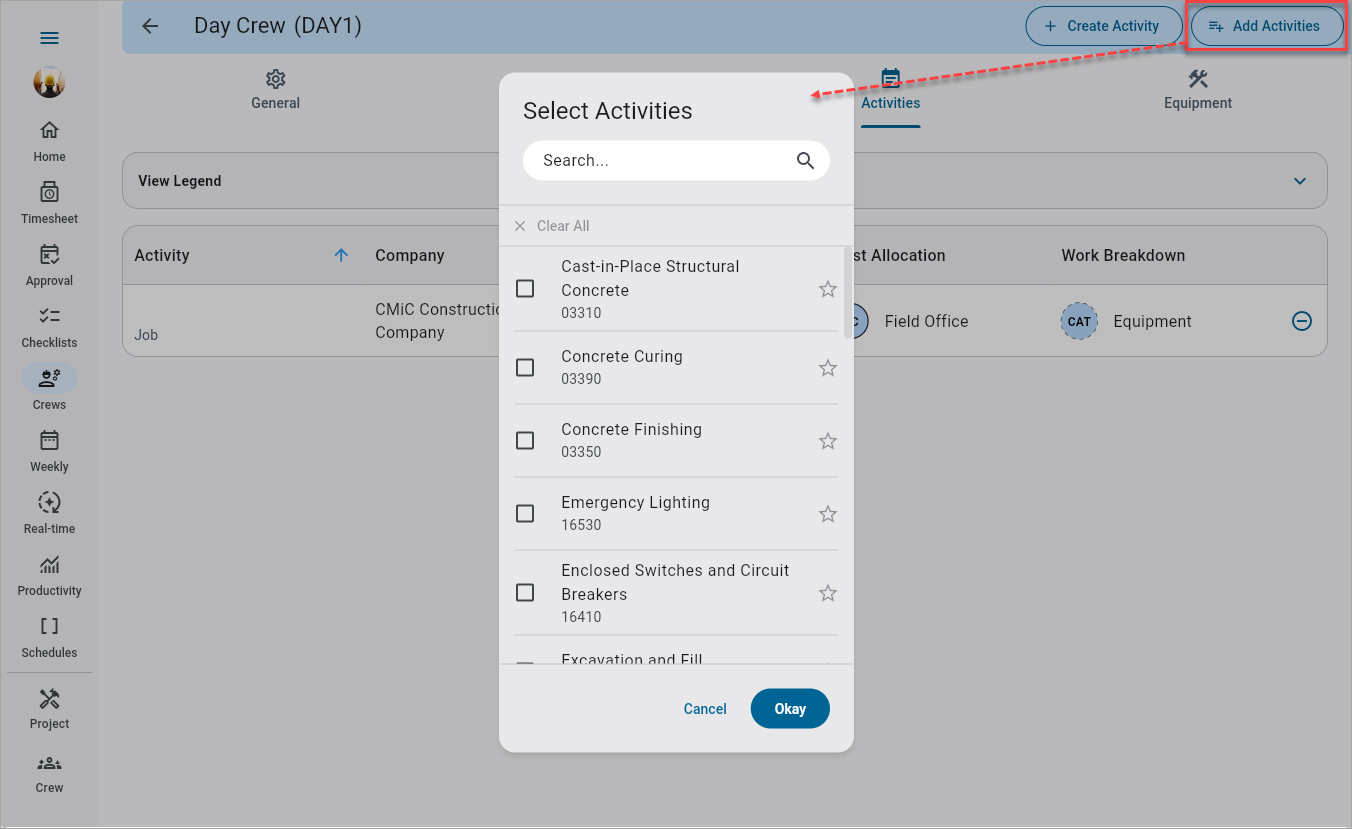Star the Emergency Lighting activity
Viewport: 1352px width, 829px height.
point(828,514)
